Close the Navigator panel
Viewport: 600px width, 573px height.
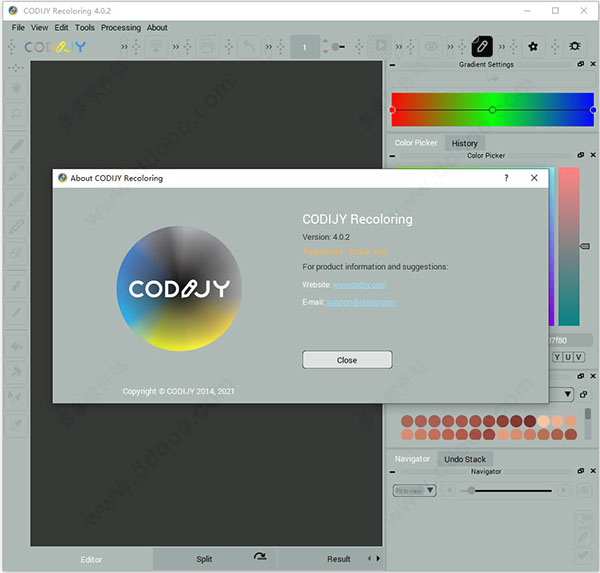click(x=593, y=471)
